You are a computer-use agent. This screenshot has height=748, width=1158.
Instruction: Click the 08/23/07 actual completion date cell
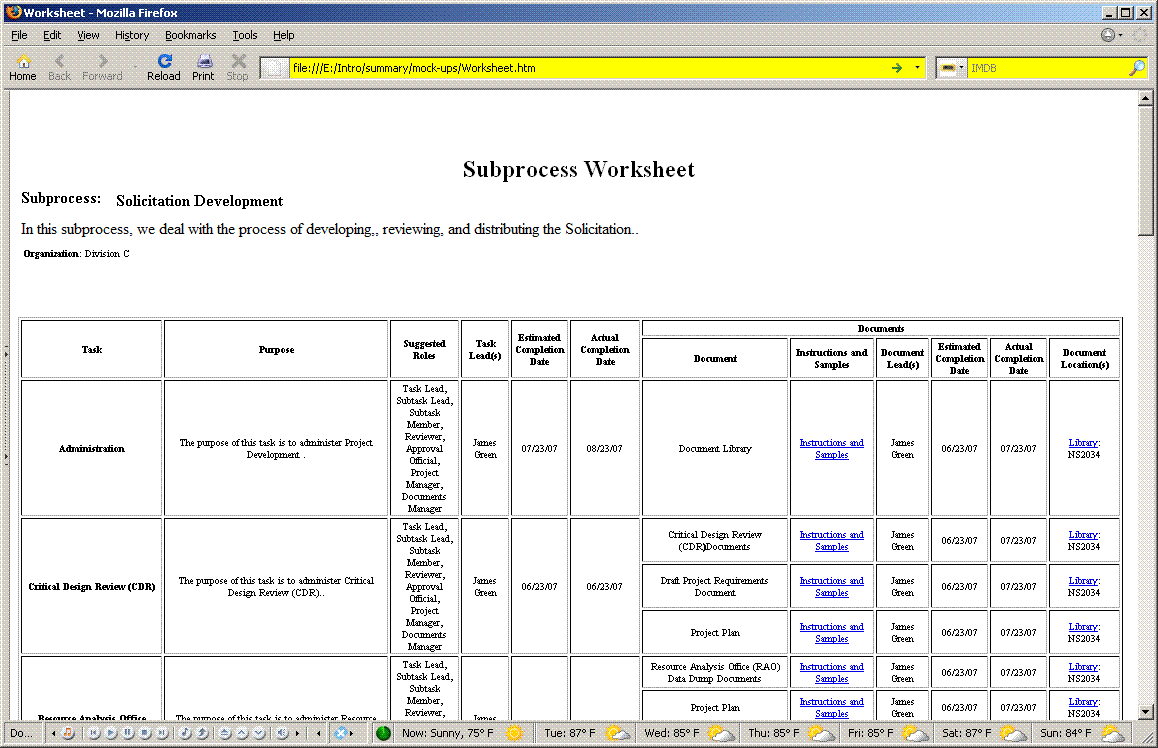604,448
